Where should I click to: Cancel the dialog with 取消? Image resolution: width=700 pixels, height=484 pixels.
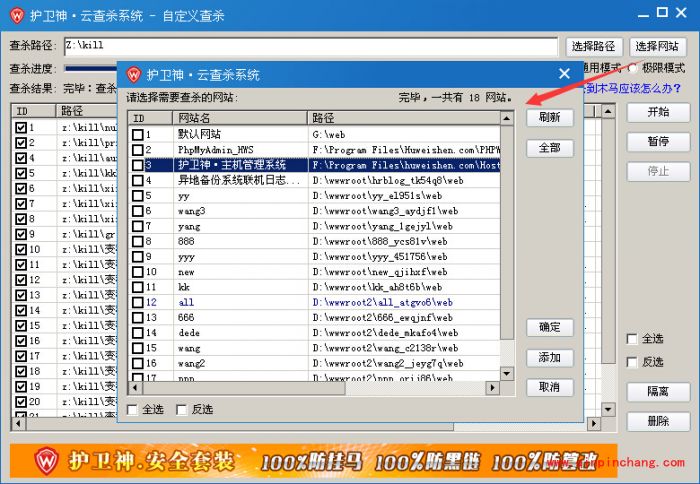point(549,387)
